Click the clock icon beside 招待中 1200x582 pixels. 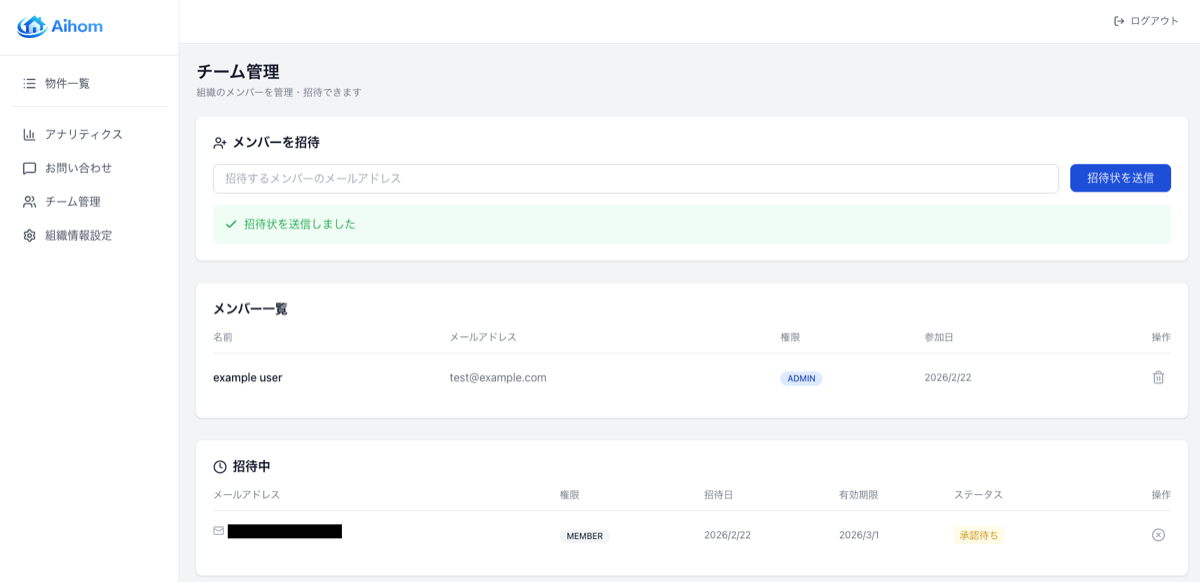coord(220,467)
